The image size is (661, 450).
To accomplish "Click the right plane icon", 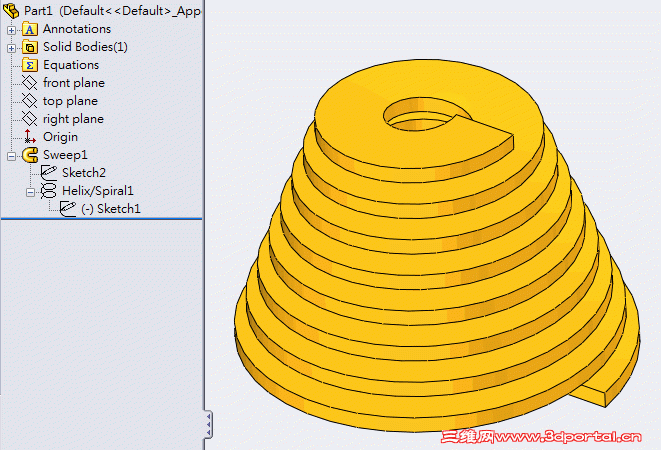I will point(30,119).
